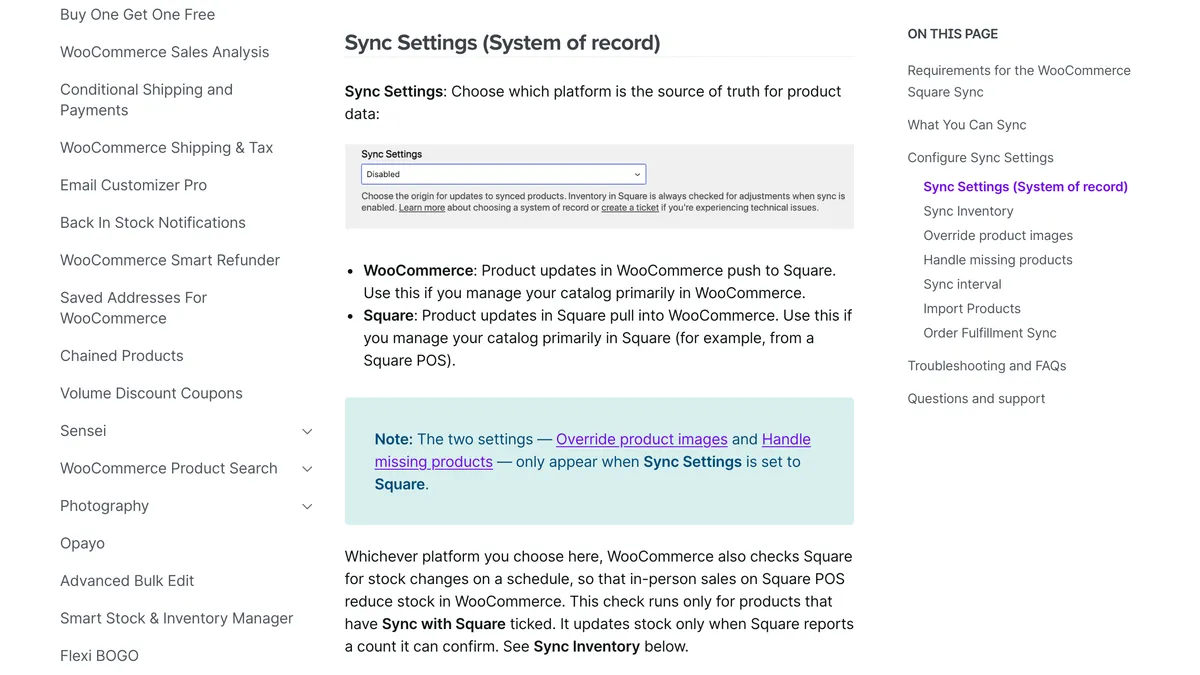1200x675 pixels.
Task: Open Saved Addresses For WooCommerce link
Action: click(133, 308)
